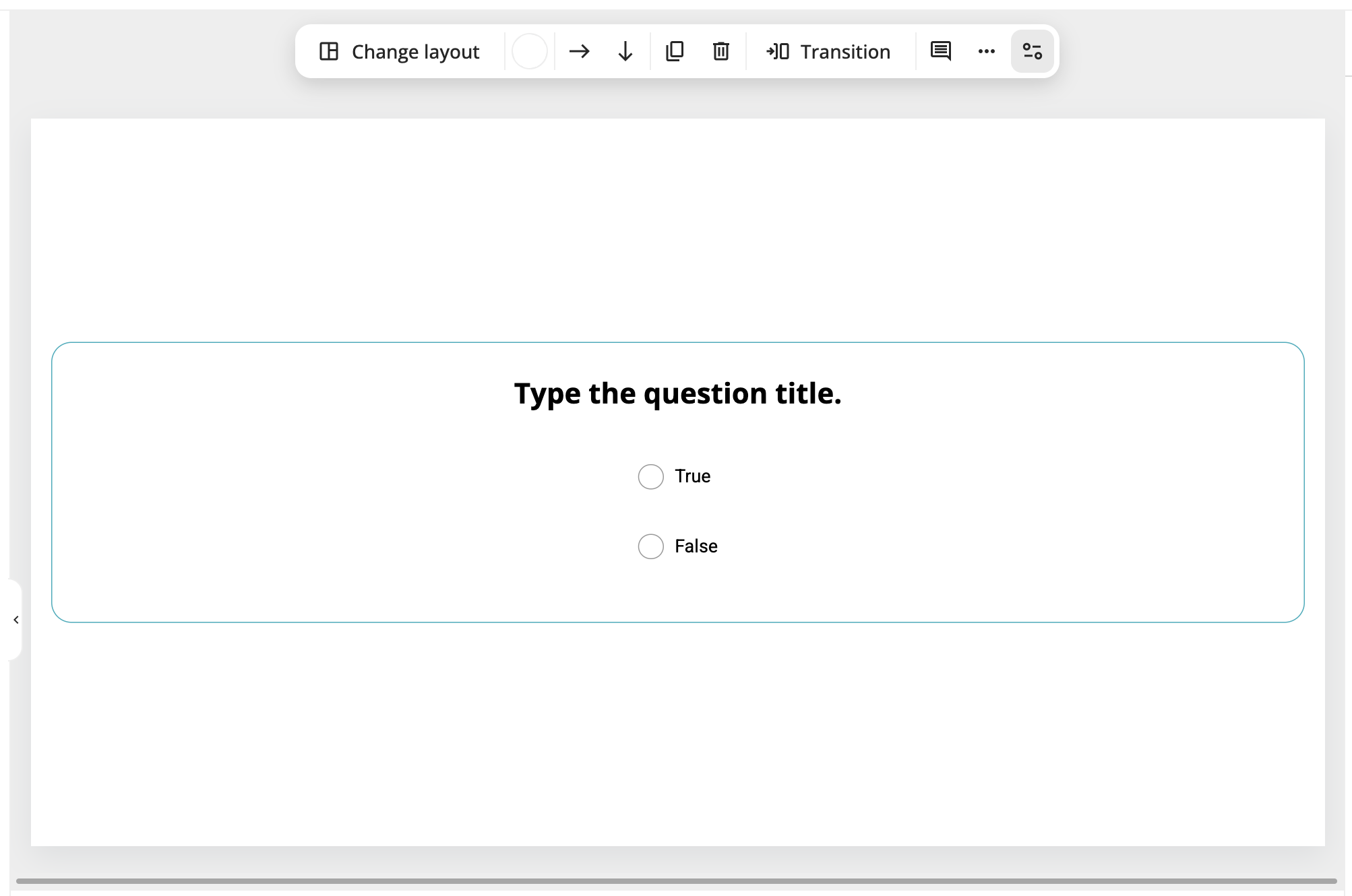Click the True answer label

click(693, 476)
